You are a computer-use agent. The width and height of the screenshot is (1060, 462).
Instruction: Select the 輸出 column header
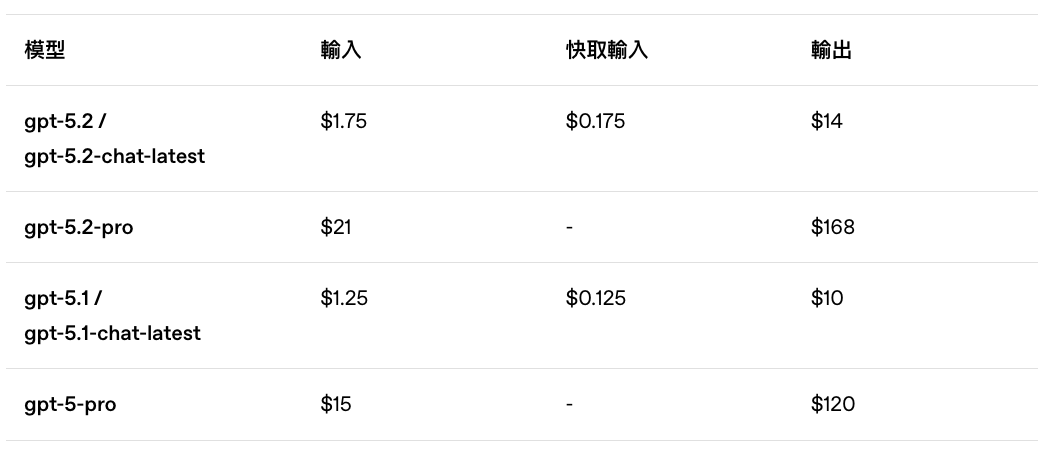pos(831,50)
